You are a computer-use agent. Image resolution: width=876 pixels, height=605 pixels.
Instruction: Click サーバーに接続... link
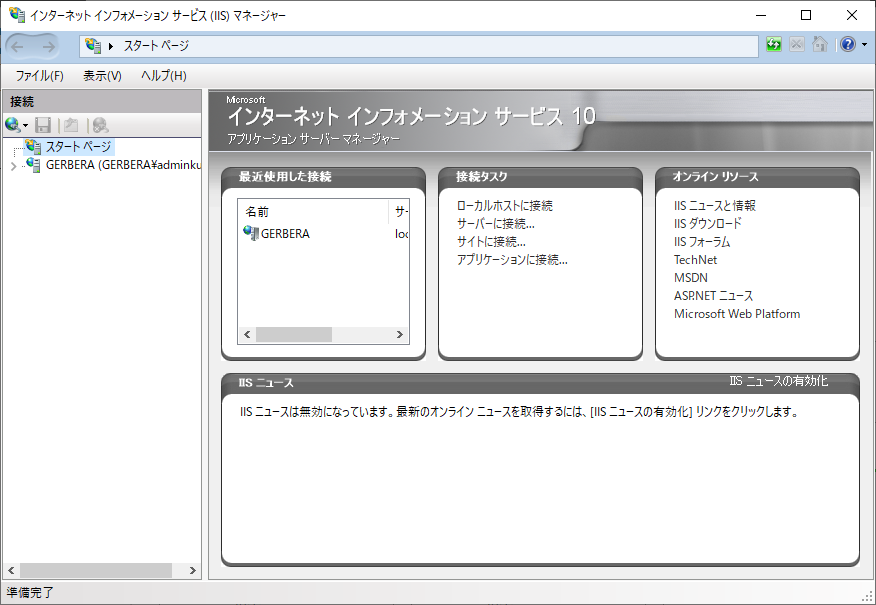tap(496, 223)
